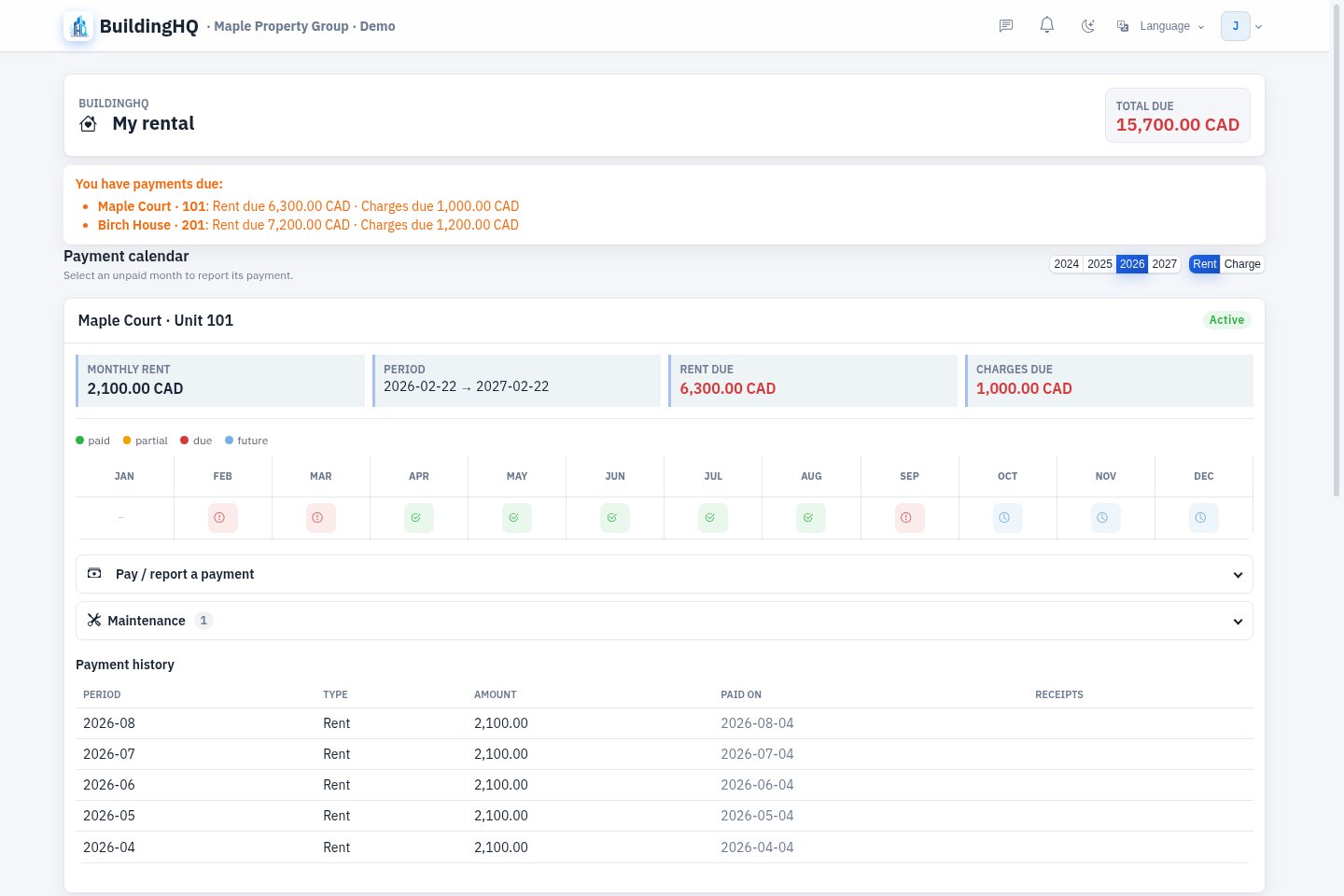Select year 2026 in payment calendar

click(1132, 264)
